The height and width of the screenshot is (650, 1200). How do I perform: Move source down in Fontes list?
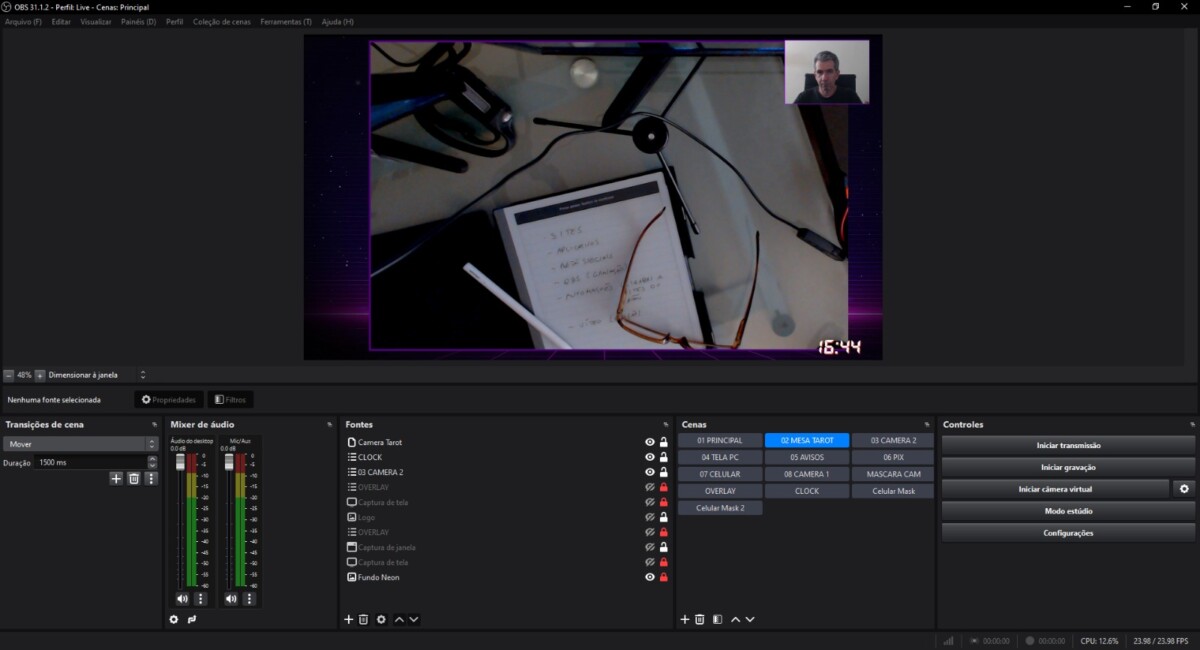coord(414,620)
